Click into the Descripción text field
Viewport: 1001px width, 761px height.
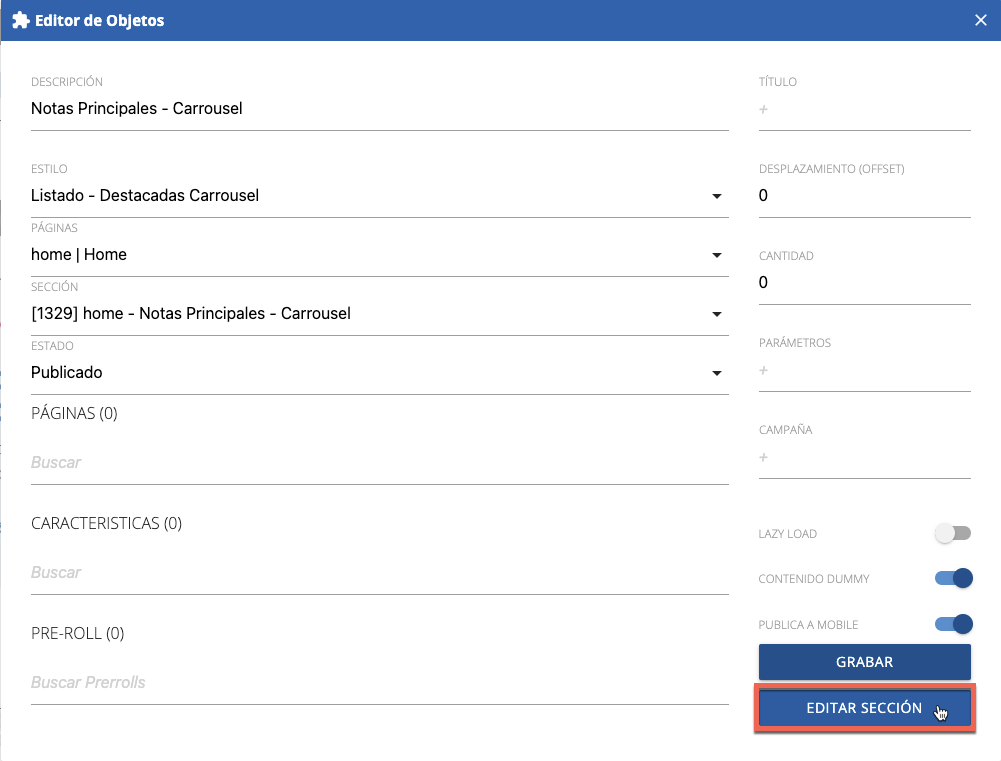[378, 109]
